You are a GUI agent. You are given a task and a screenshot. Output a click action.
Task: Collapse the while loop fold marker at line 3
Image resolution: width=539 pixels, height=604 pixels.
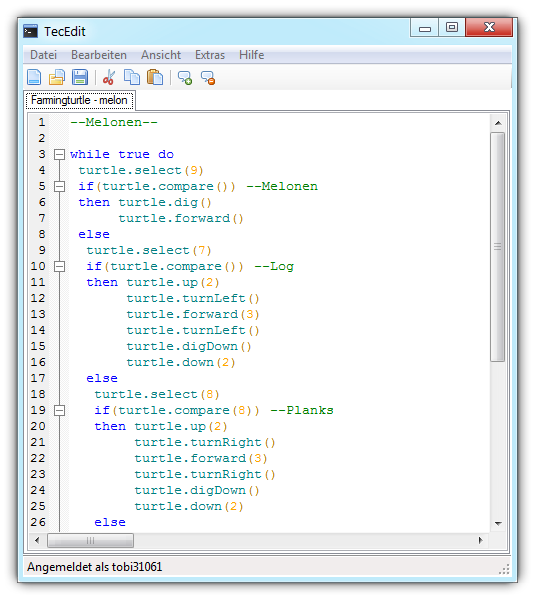[59, 154]
